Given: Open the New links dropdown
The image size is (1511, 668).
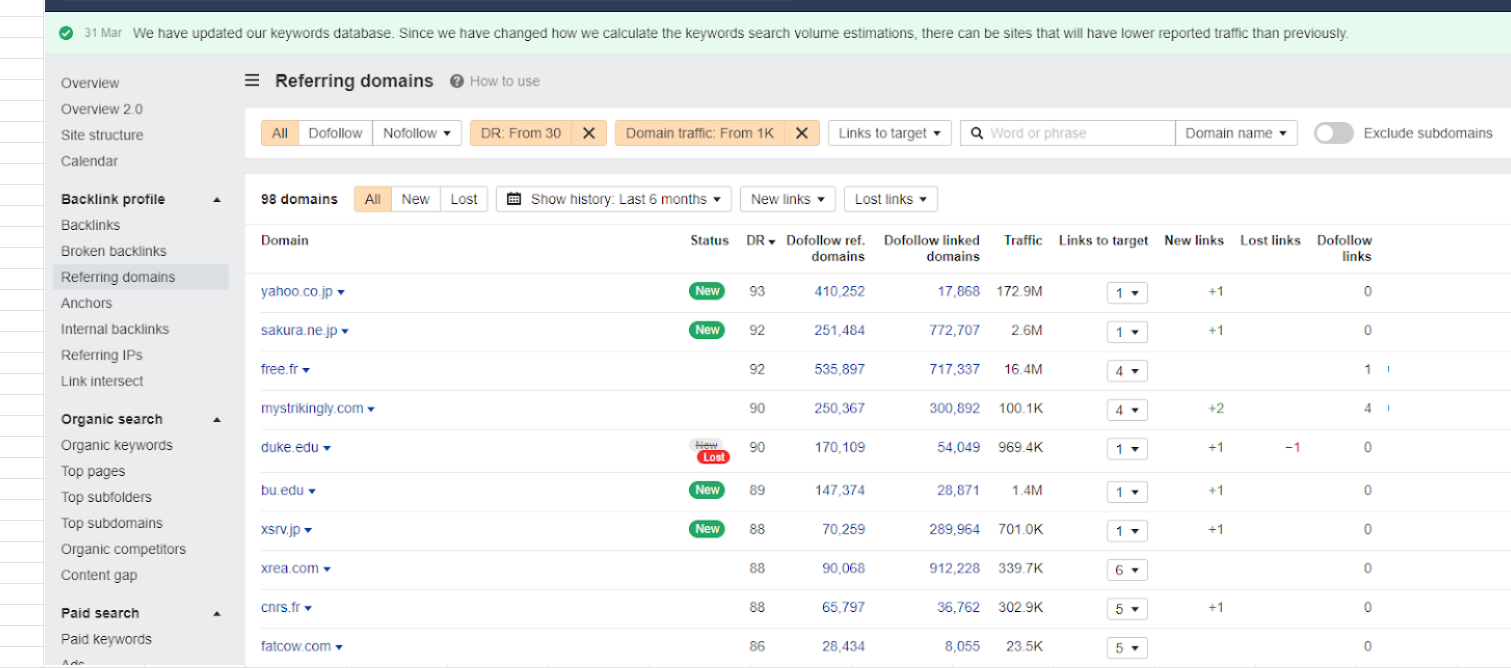Looking at the screenshot, I should click(788, 199).
